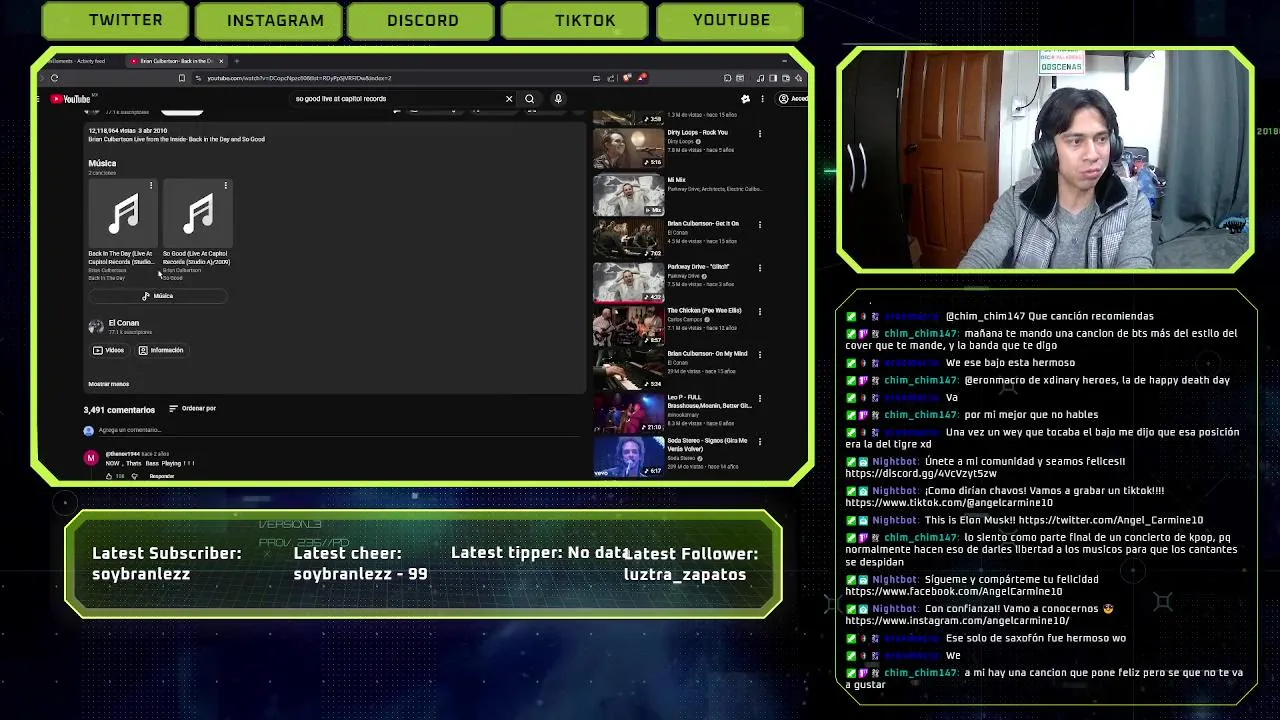The image size is (1280, 720).
Task: Open Brian Culbertson- Get It On thumbnail
Action: 628,239
